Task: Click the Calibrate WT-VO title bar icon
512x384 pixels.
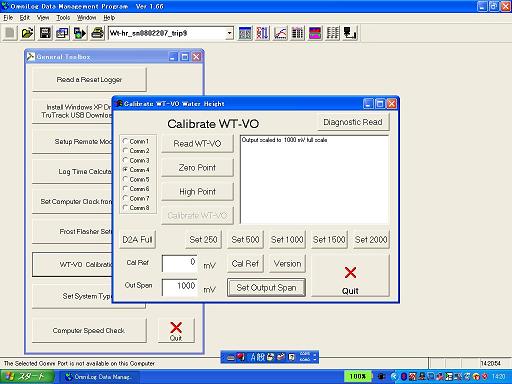Action: coord(119,104)
